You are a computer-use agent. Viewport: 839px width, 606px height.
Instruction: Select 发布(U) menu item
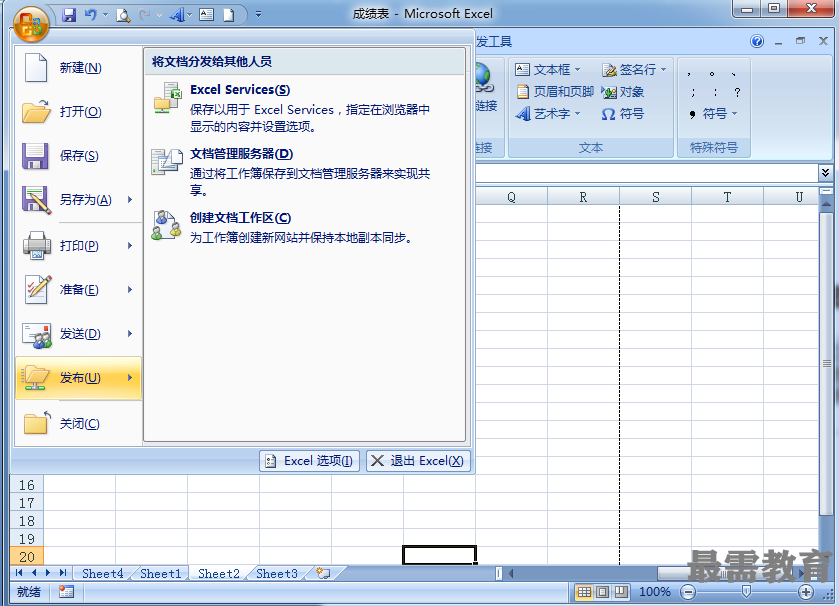(79, 378)
